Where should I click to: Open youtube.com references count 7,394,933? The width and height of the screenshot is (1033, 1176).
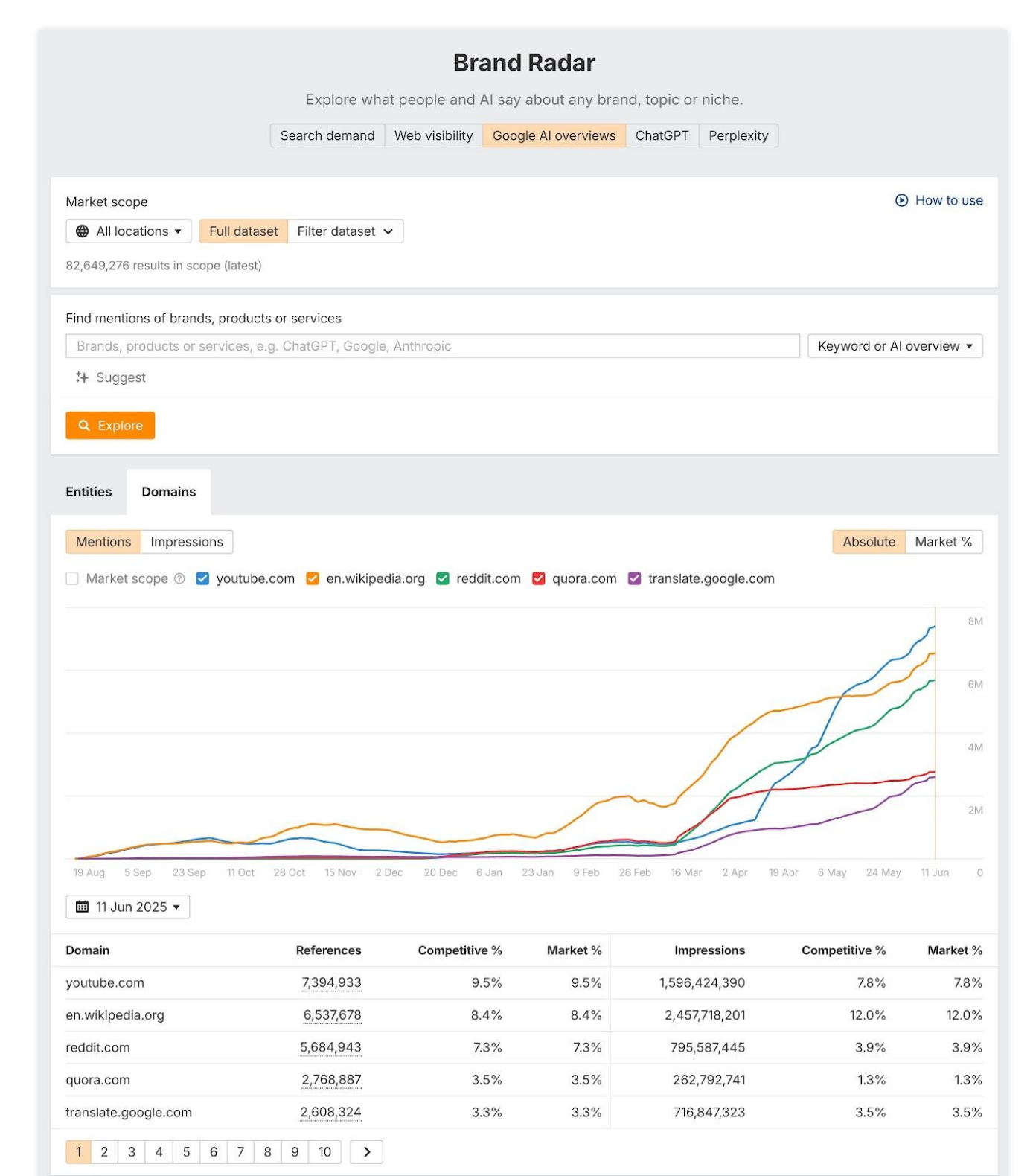pyautogui.click(x=331, y=982)
